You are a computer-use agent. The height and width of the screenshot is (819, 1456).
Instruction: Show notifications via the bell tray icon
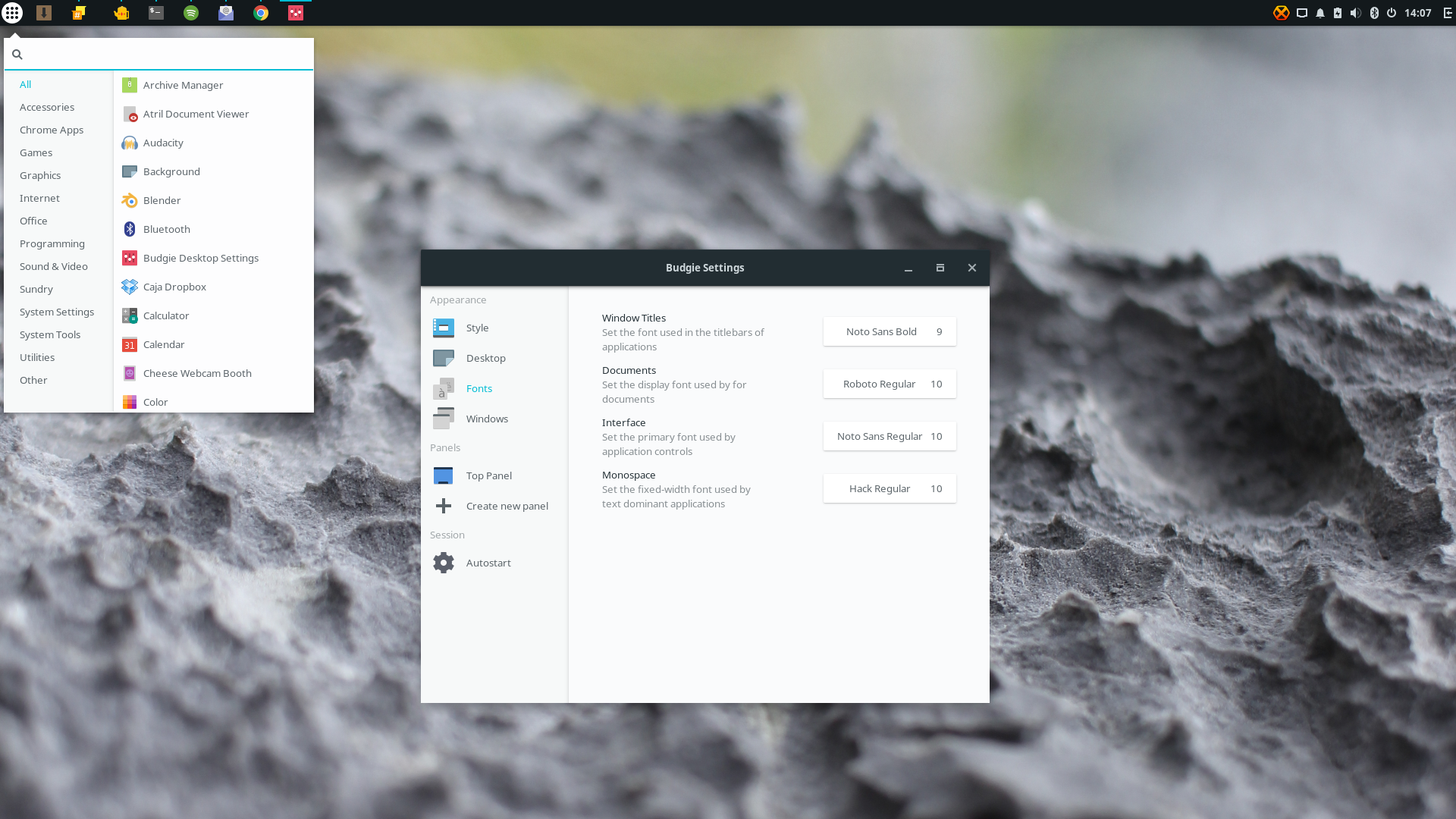1320,13
